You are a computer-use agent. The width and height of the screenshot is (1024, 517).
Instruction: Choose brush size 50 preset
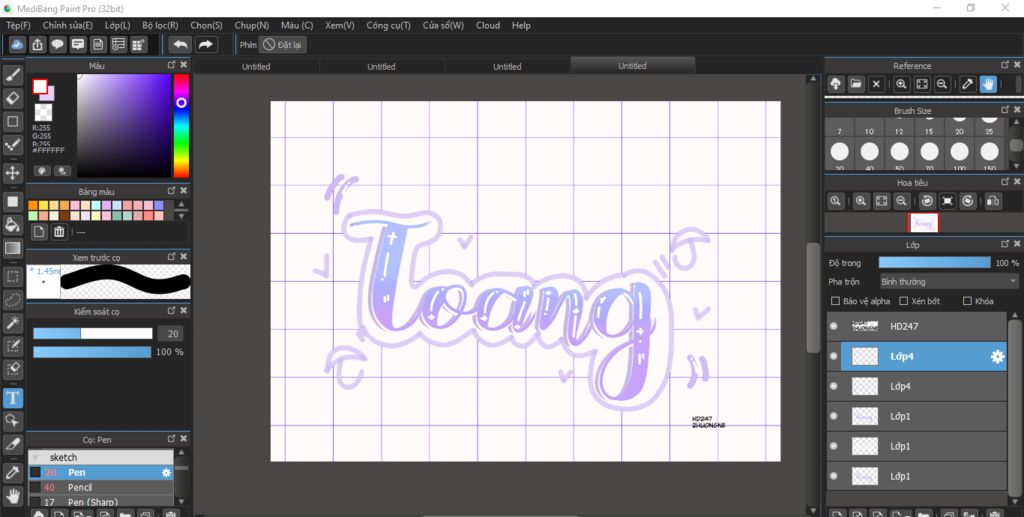899,151
